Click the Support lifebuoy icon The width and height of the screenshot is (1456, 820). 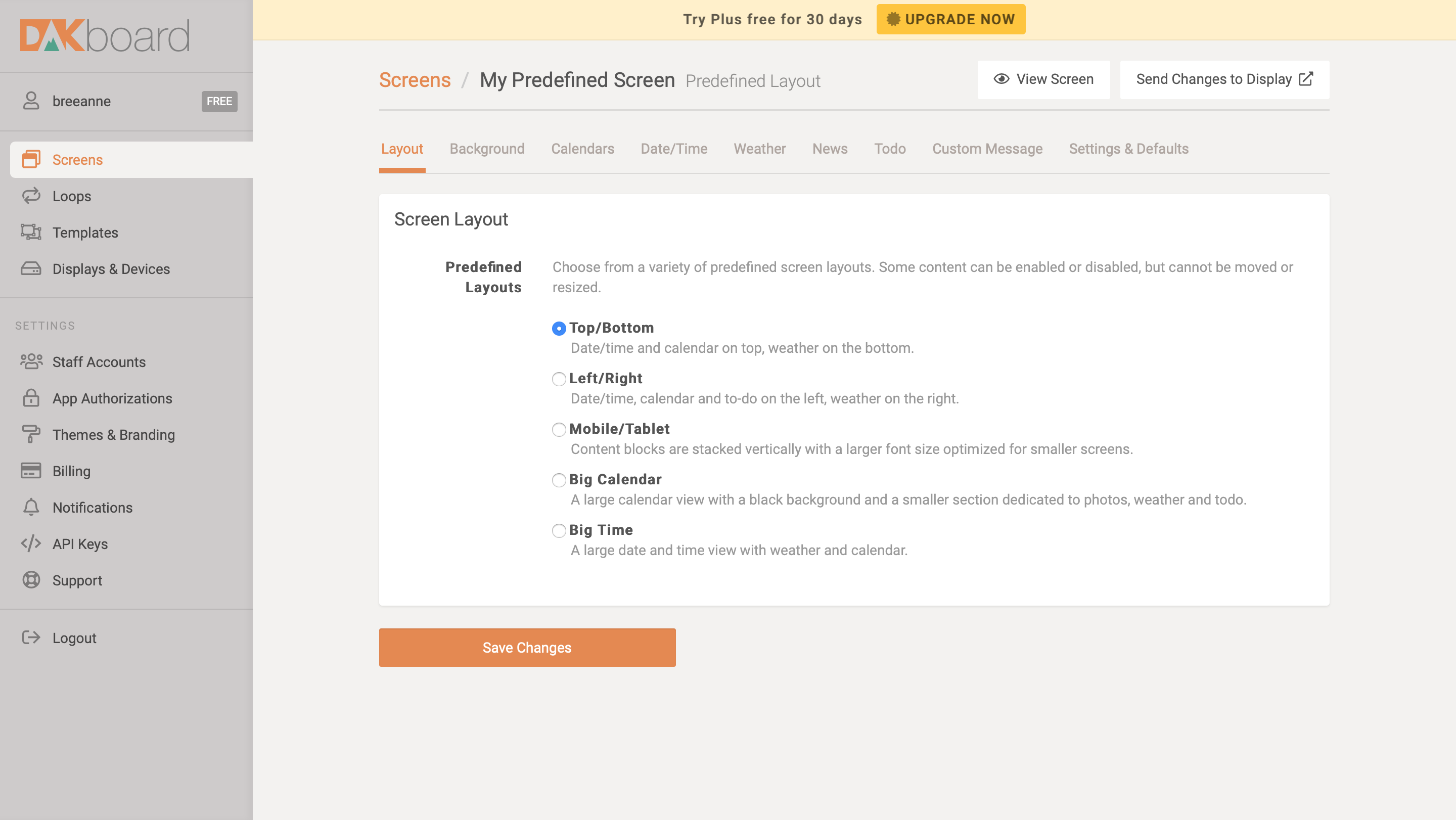(x=31, y=580)
